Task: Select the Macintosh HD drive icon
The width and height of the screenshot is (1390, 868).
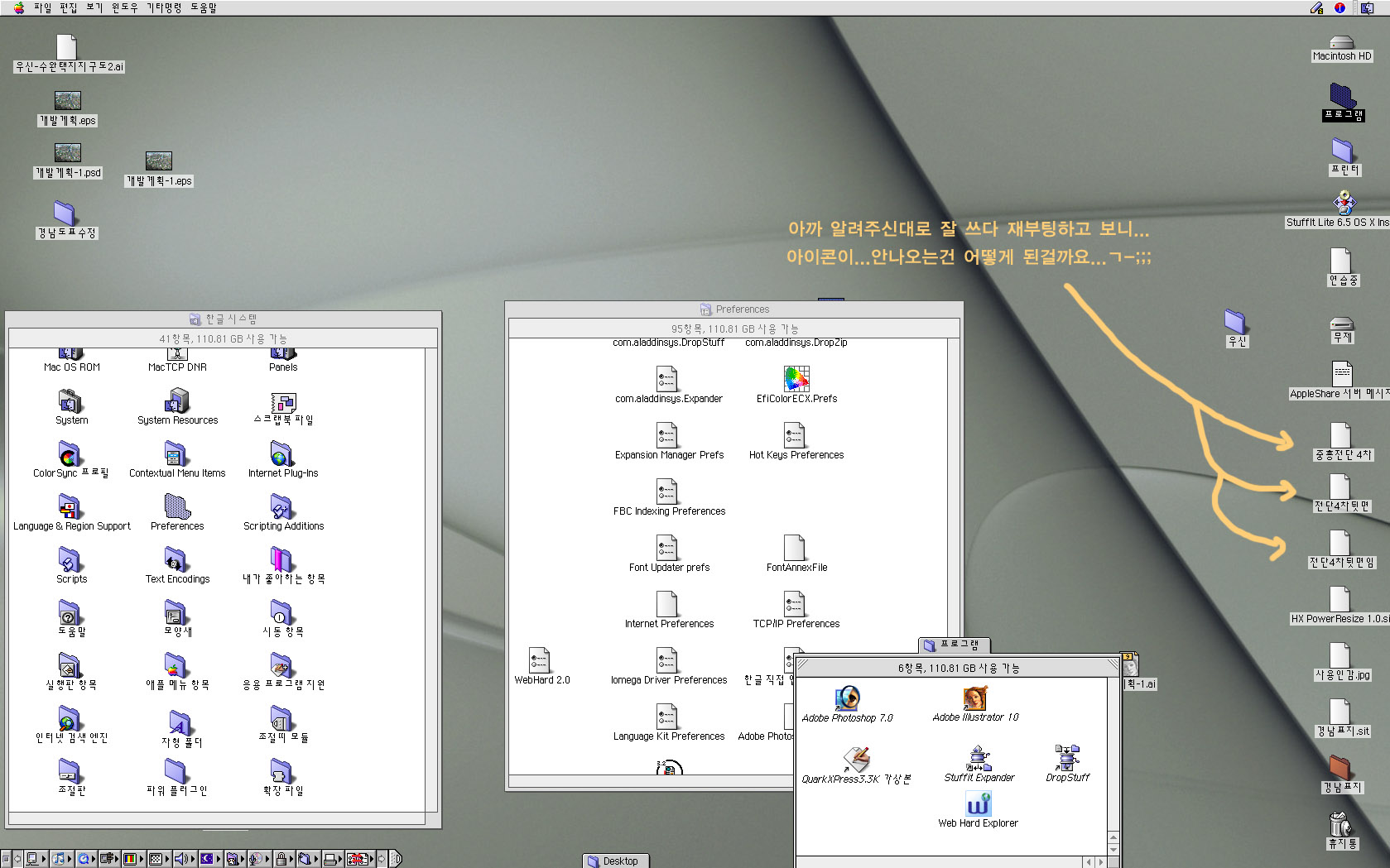Action: (x=1341, y=42)
